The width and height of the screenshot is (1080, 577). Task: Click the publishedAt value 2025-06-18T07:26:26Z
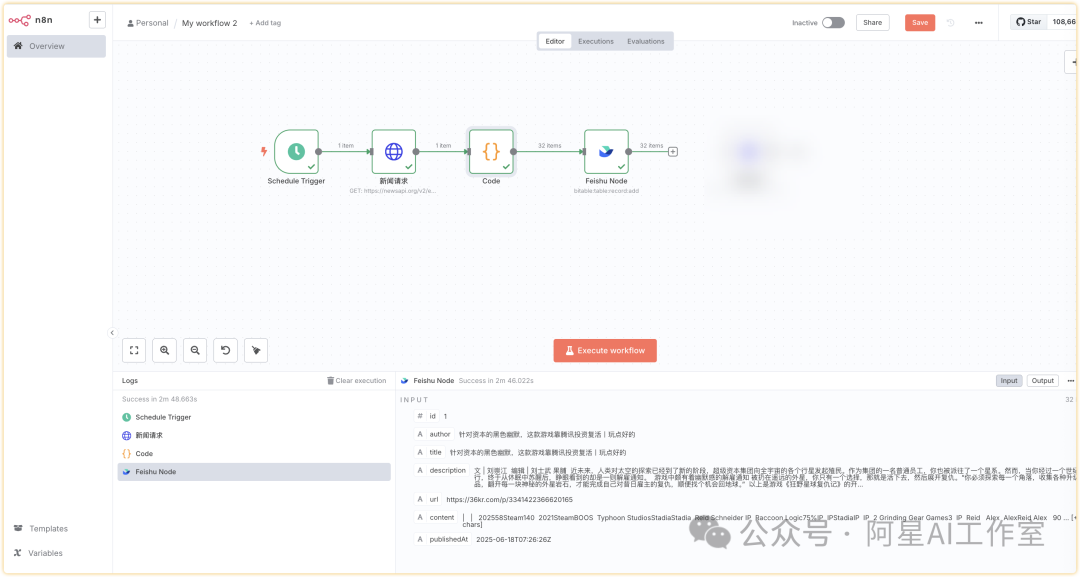513,540
